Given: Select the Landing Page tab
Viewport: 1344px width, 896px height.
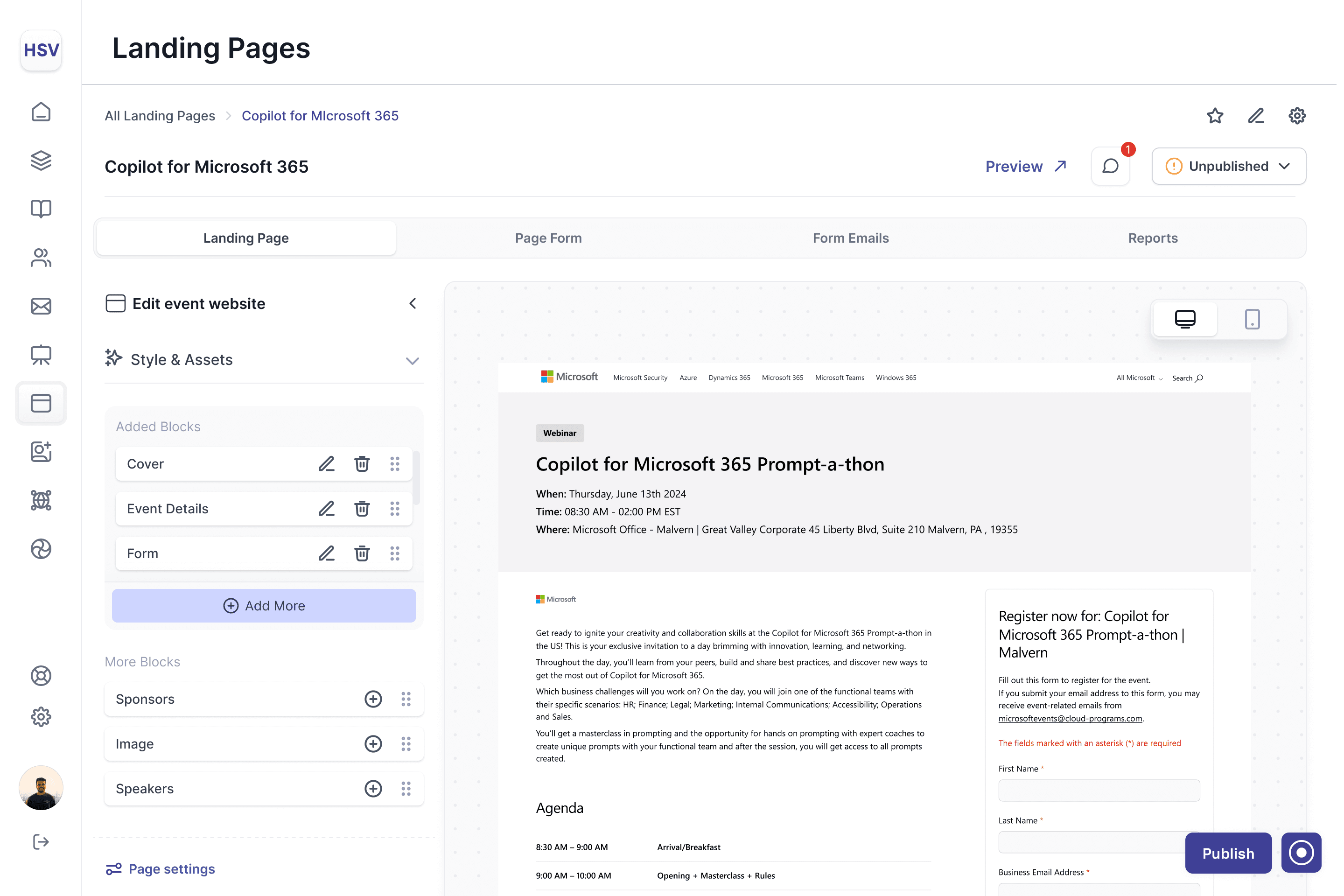Looking at the screenshot, I should tap(246, 238).
